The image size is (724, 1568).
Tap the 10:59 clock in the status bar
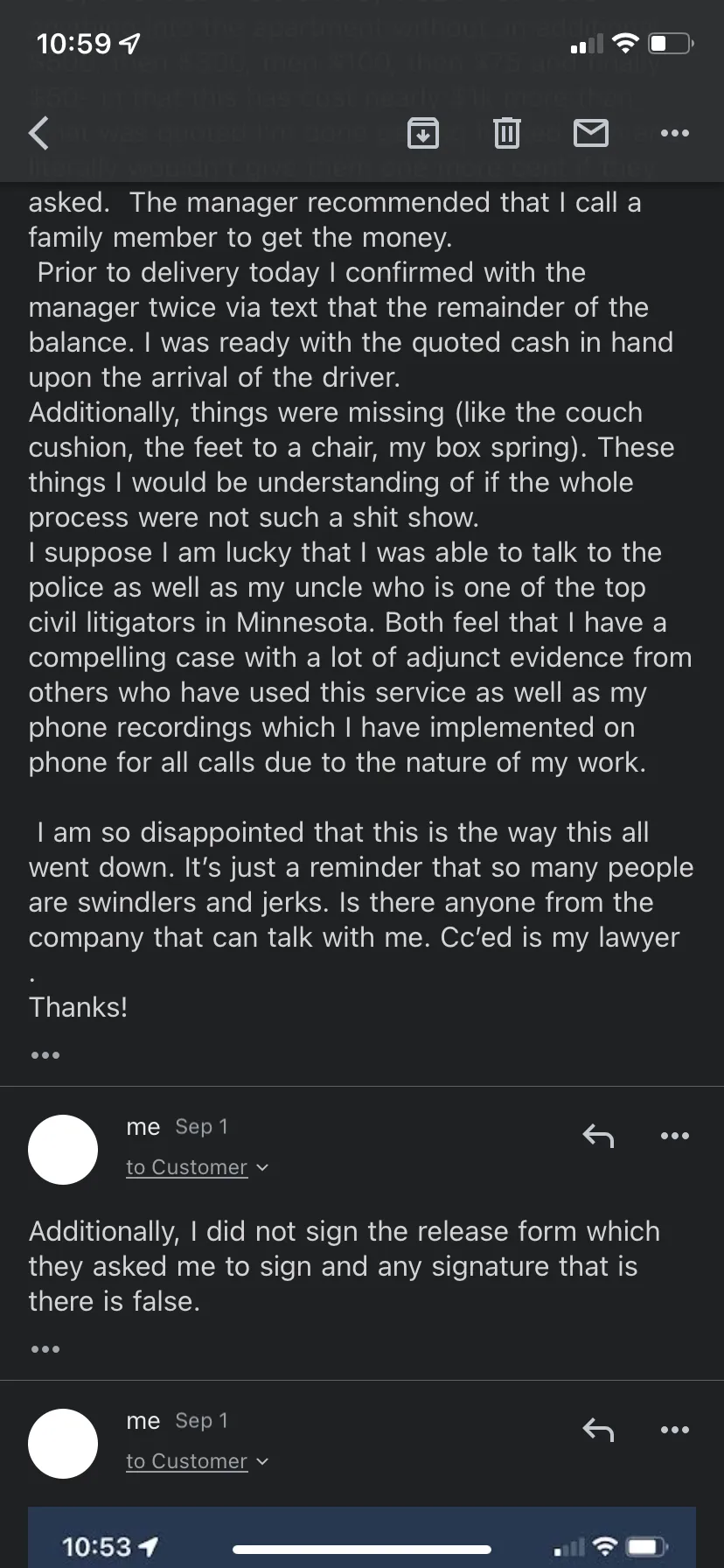point(74,43)
